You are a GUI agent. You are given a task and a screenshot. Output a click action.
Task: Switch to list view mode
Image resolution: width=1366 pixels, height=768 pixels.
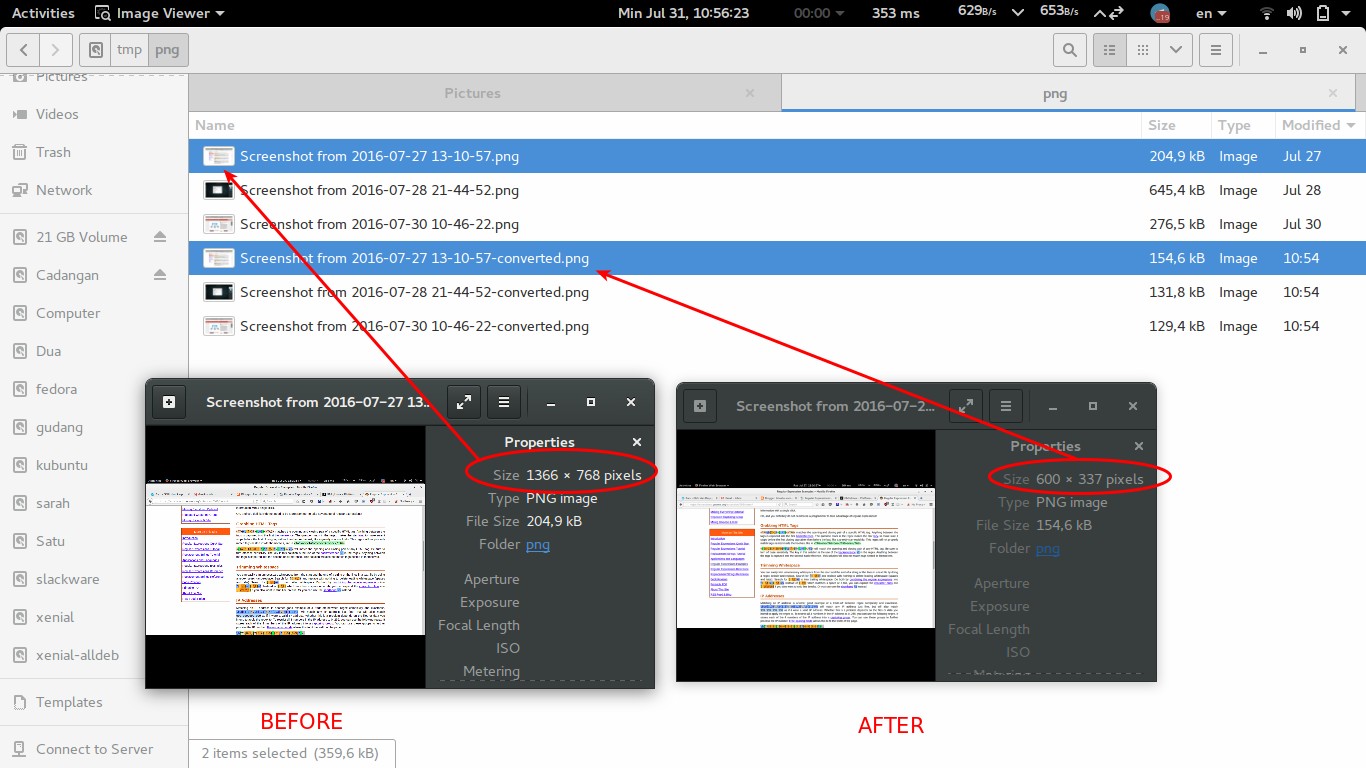tap(1109, 50)
